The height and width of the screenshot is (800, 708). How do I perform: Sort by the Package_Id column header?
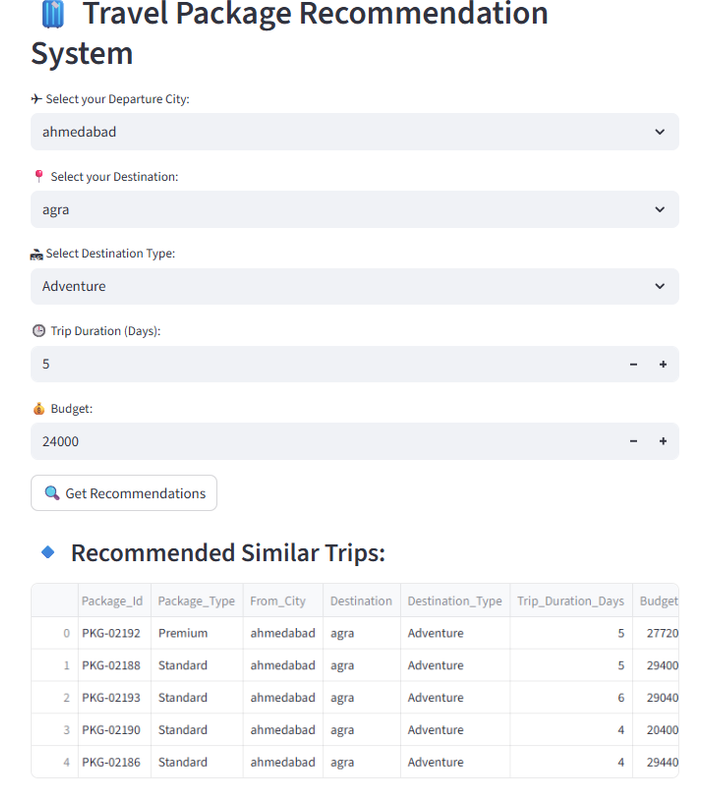click(112, 601)
